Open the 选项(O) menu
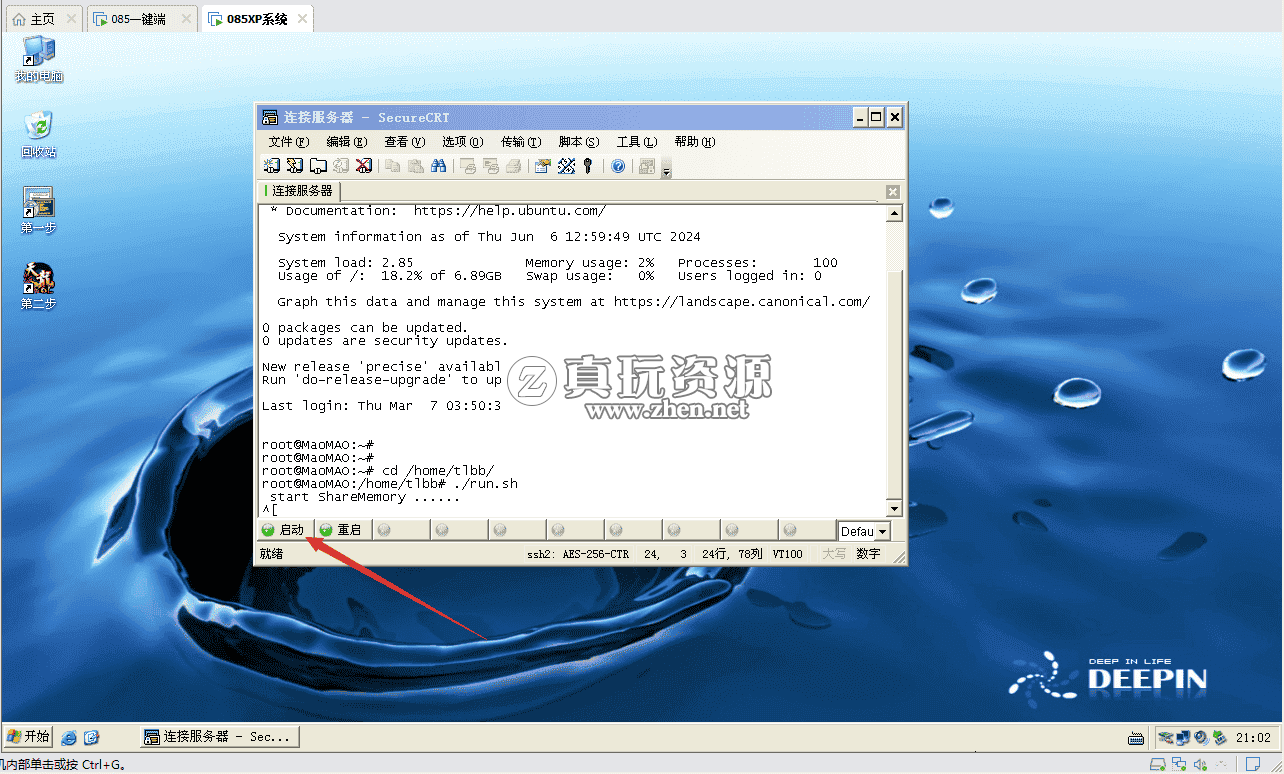This screenshot has height=774, width=1284. (x=463, y=142)
